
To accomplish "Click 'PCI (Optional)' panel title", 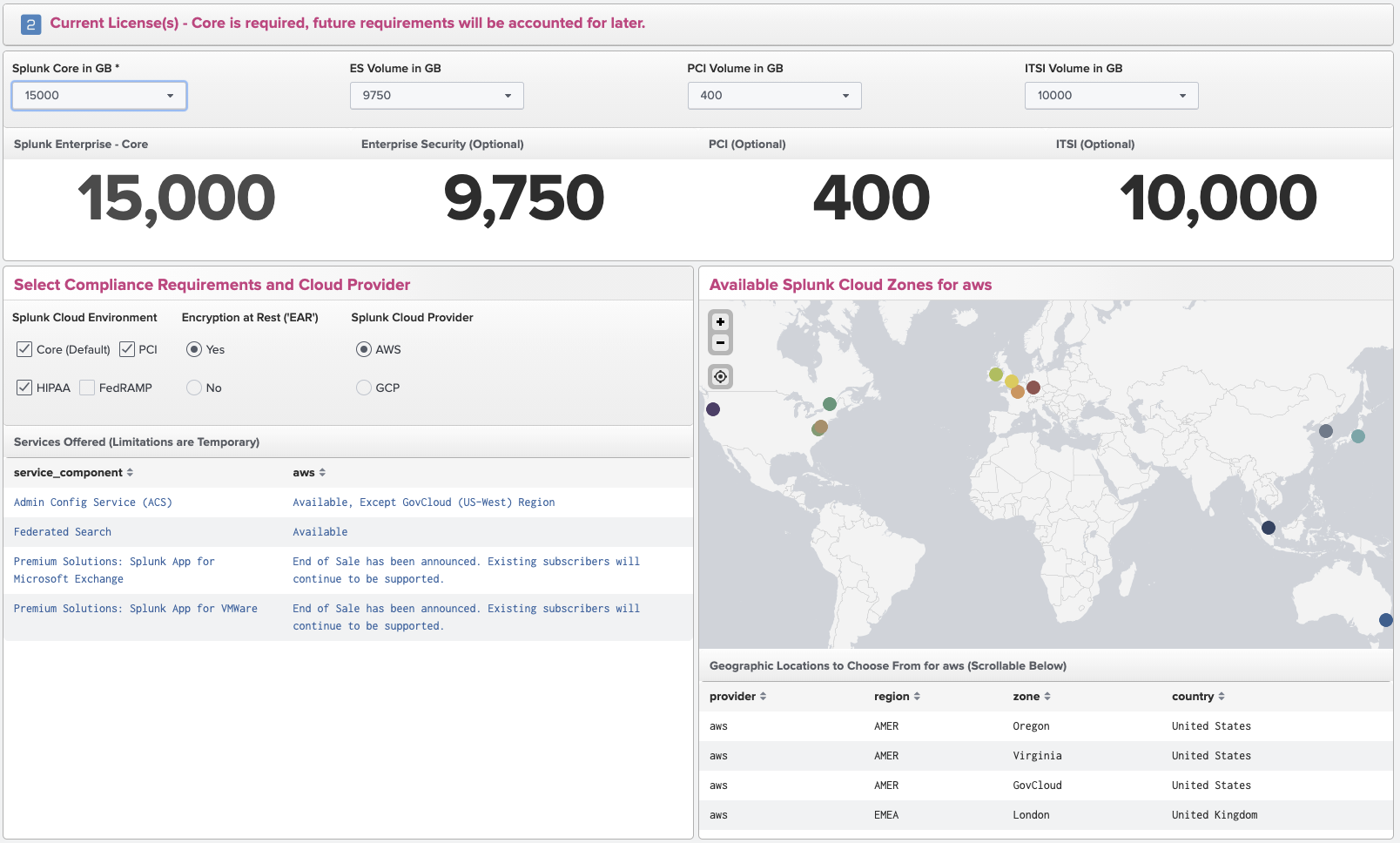I will point(747,145).
